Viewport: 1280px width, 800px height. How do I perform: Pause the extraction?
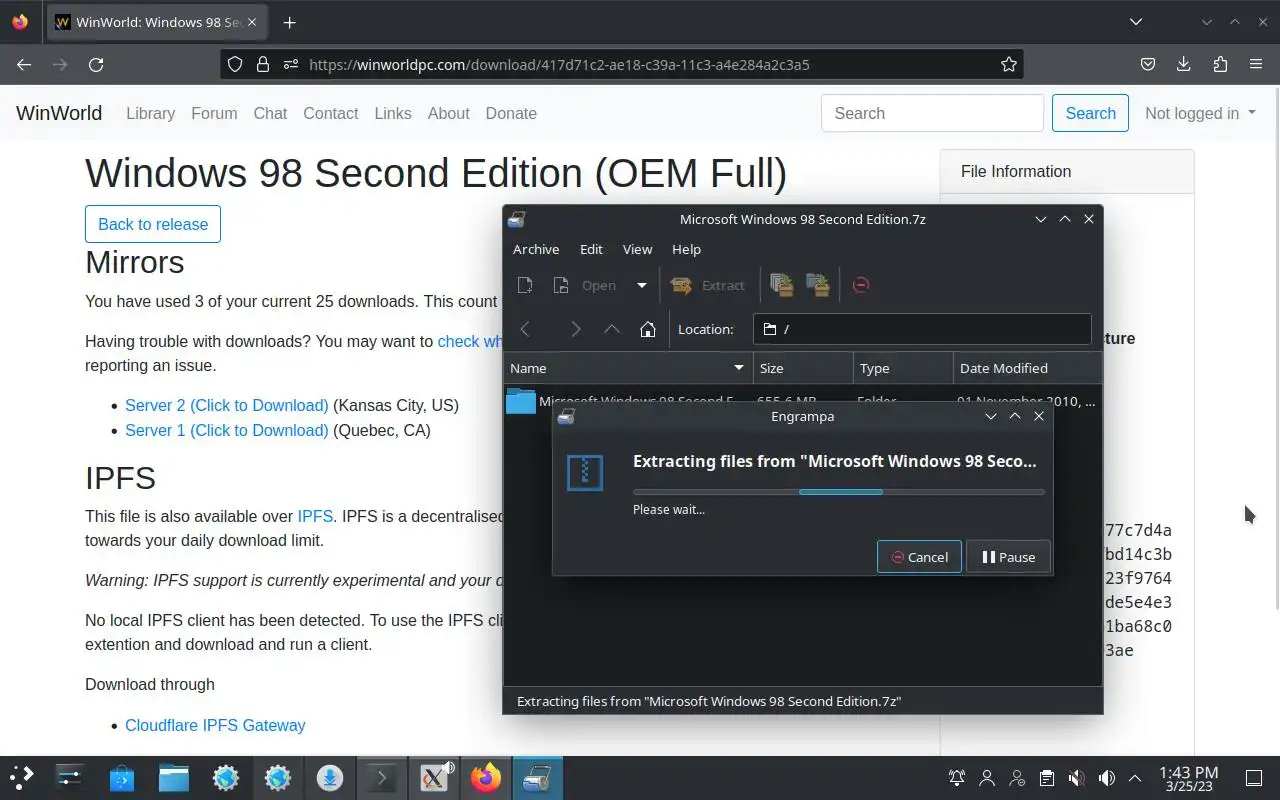tap(1008, 557)
